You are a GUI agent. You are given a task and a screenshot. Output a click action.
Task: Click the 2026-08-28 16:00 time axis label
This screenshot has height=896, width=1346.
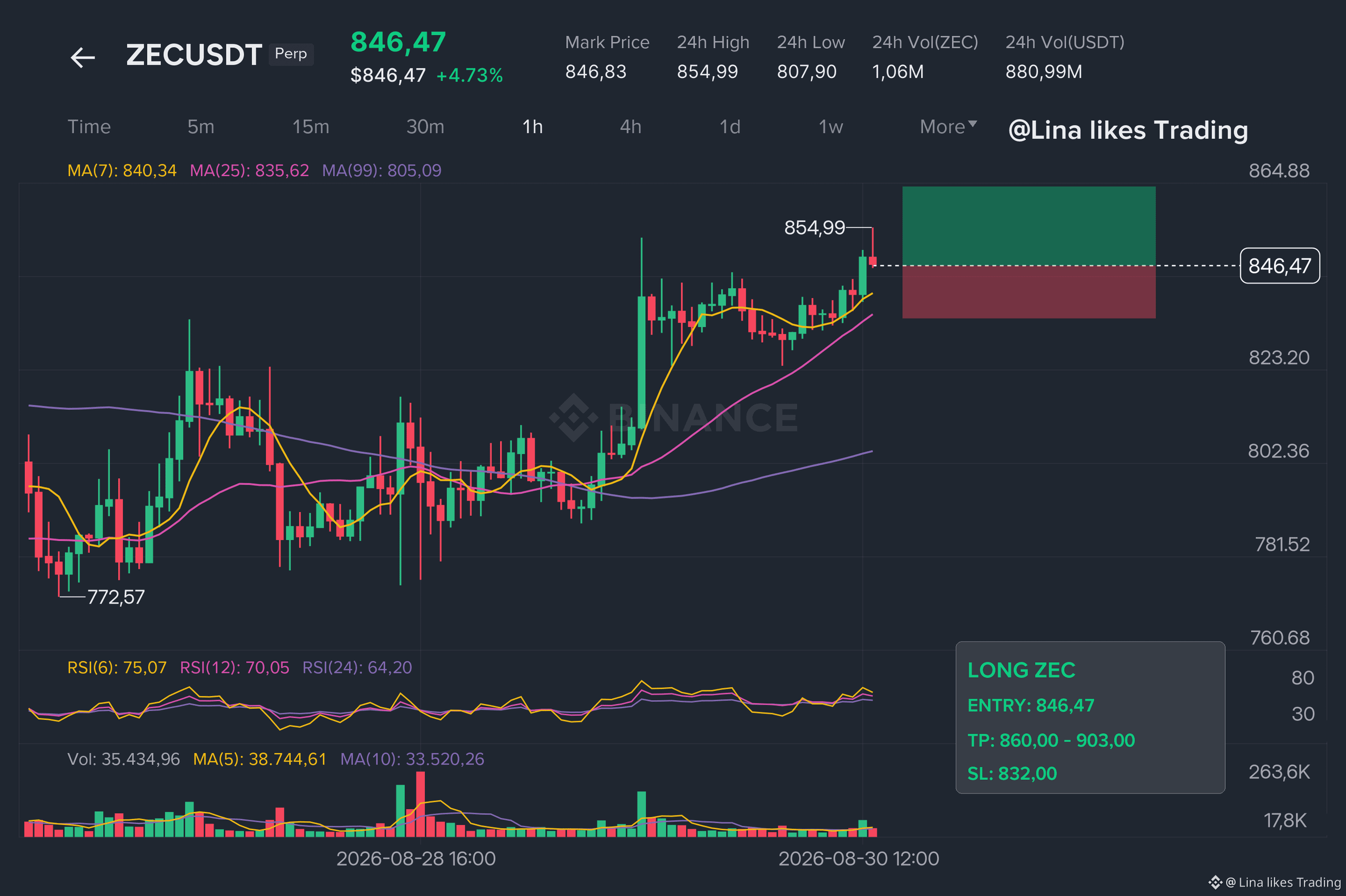pyautogui.click(x=416, y=859)
